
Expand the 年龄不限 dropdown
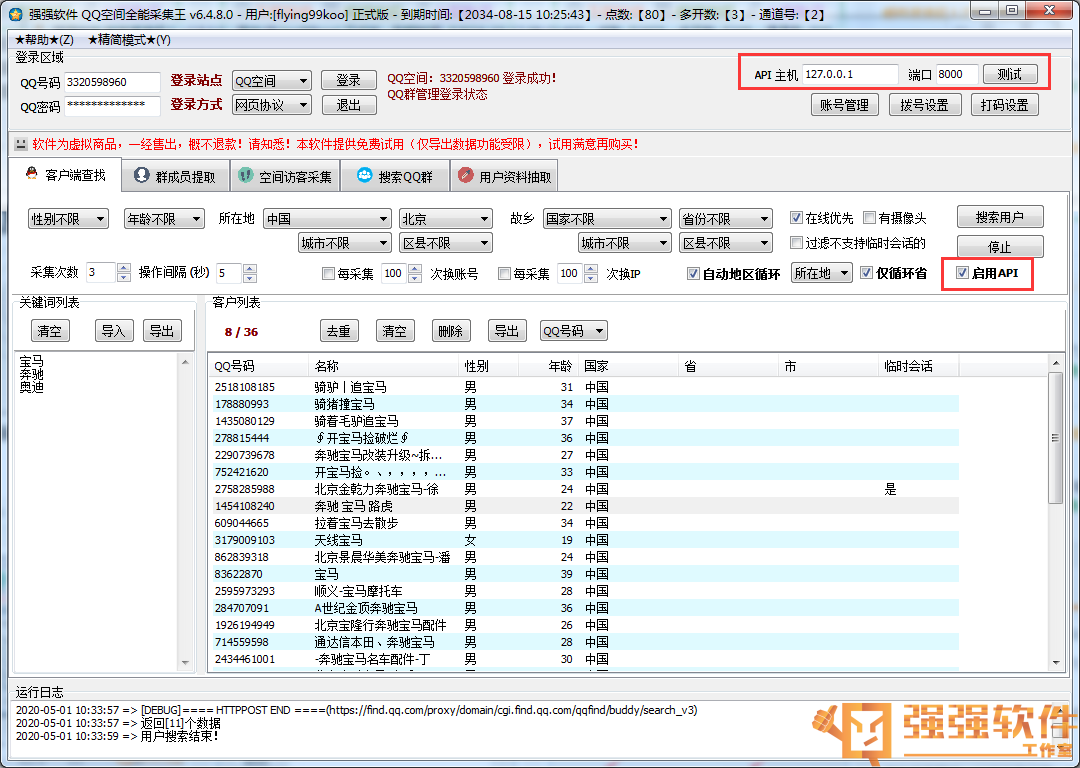[x=164, y=219]
